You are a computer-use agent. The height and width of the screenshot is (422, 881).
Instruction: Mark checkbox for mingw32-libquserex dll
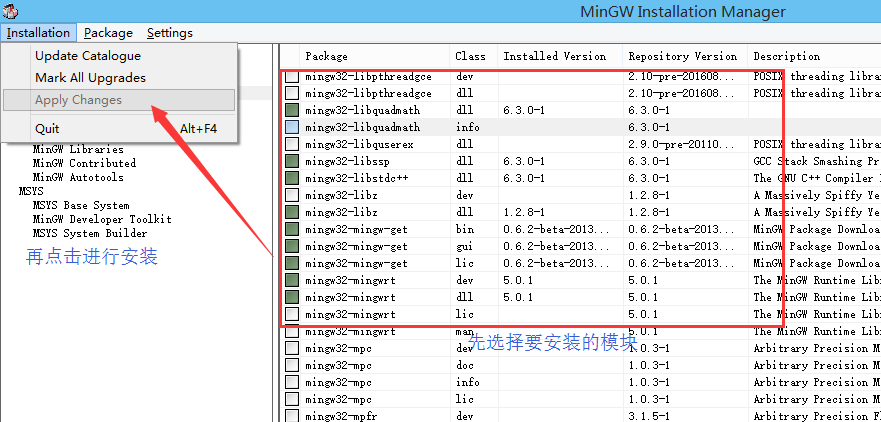click(292, 144)
